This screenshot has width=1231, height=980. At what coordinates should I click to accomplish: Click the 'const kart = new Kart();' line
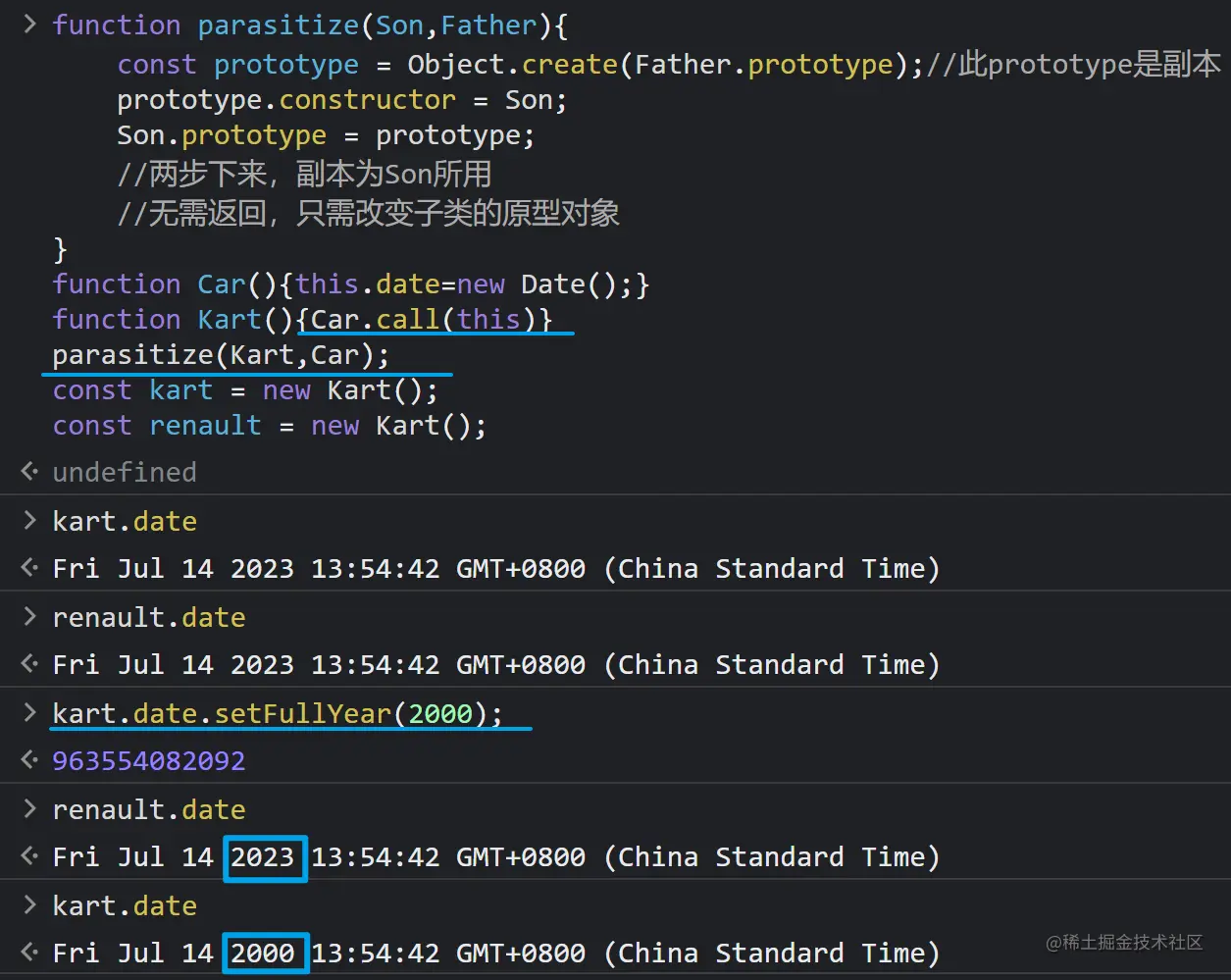(245, 390)
